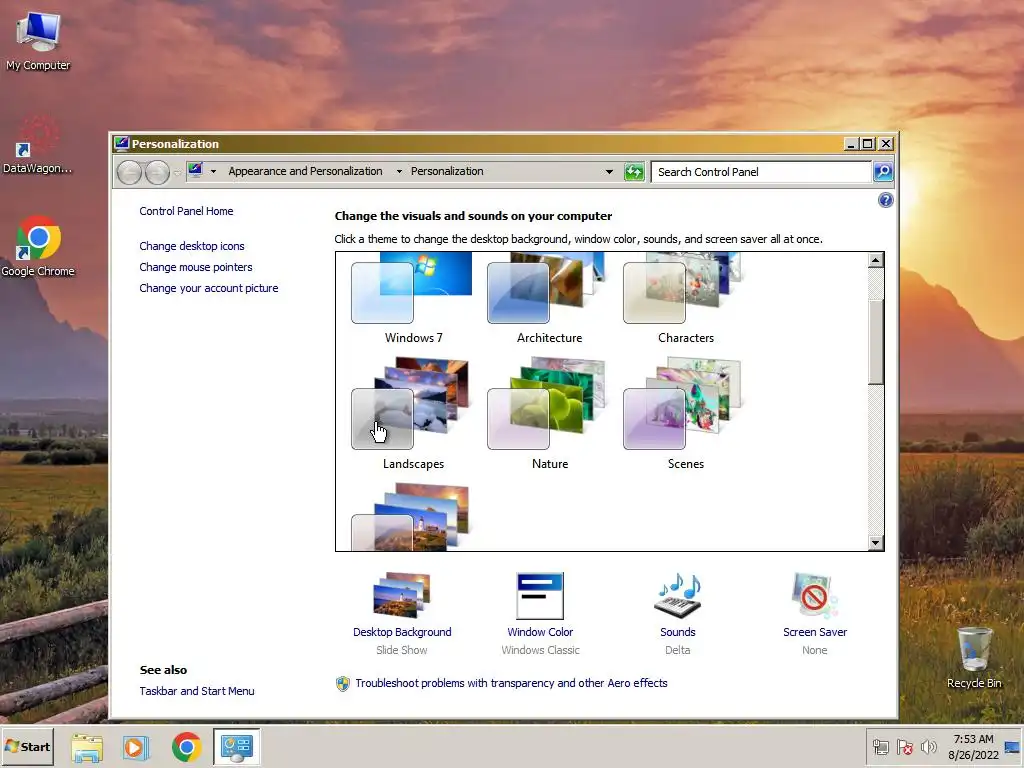Open Change desktop icons link

[192, 246]
